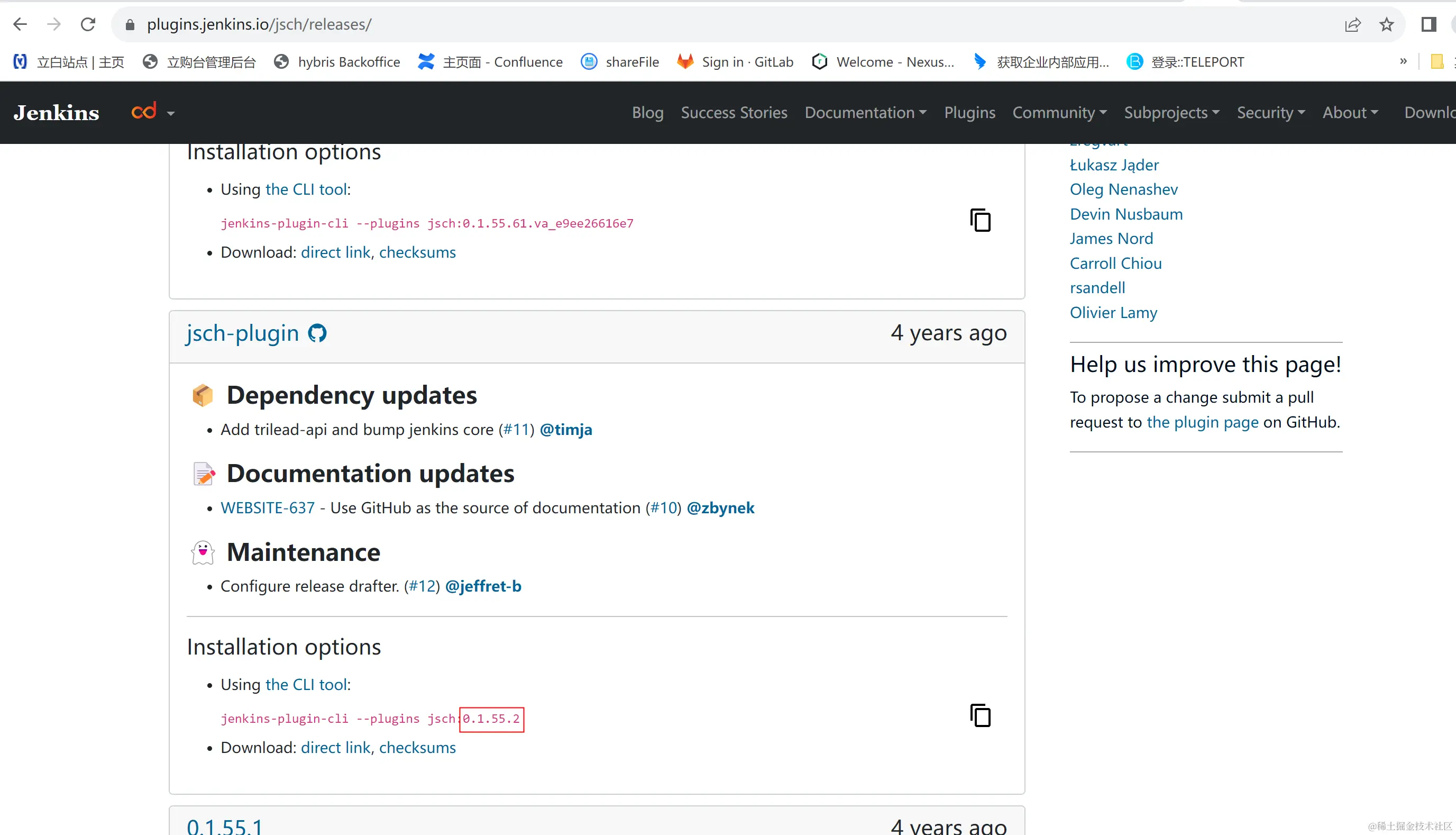
Task: Open direct link download for 0.1.55.61
Action: [x=335, y=253]
